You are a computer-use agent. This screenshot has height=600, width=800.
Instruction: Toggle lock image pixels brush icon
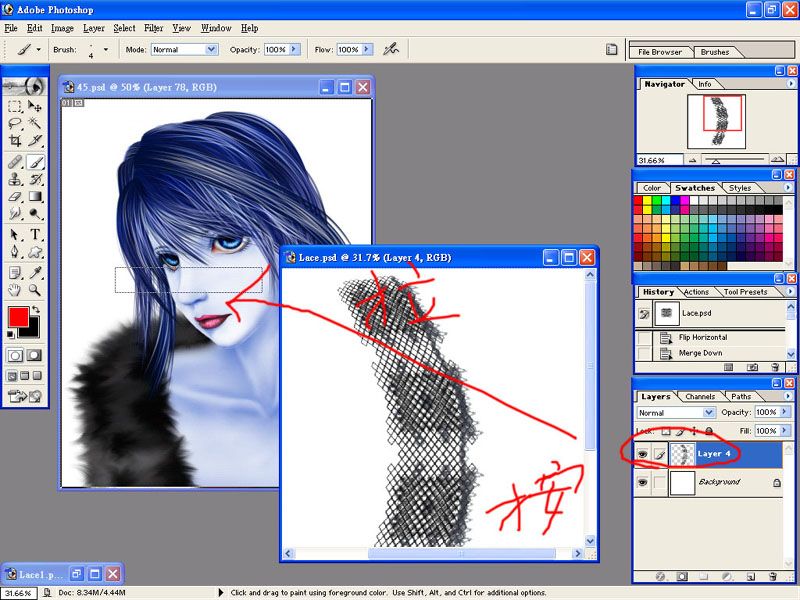click(681, 432)
